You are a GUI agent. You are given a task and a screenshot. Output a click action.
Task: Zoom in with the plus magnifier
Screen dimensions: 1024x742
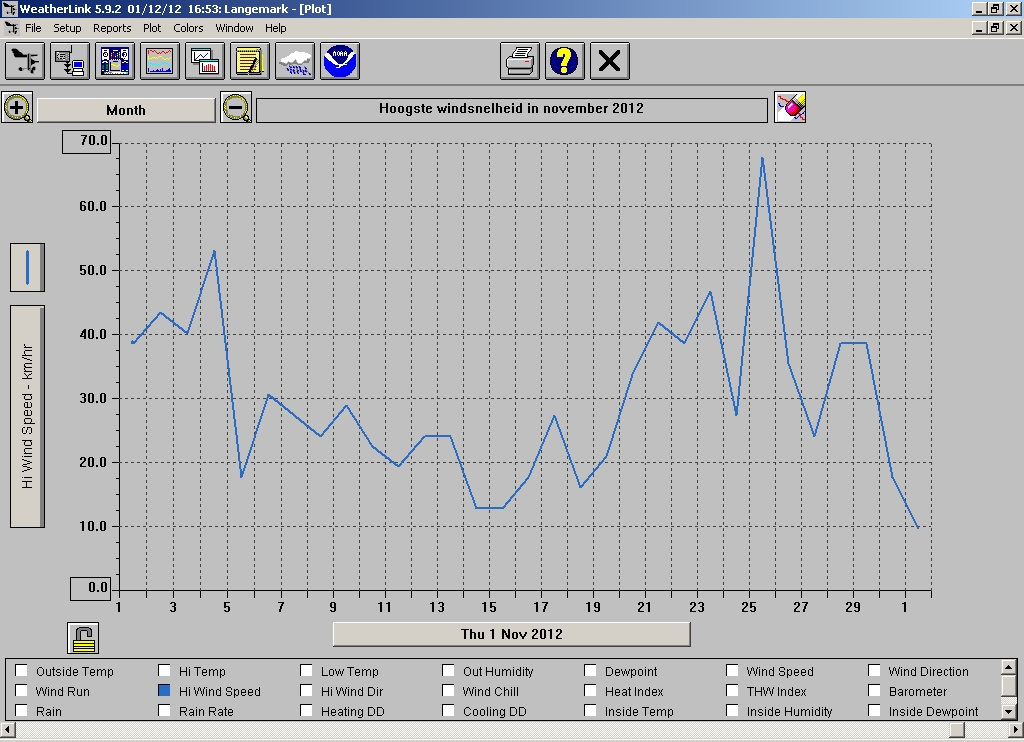[x=18, y=108]
